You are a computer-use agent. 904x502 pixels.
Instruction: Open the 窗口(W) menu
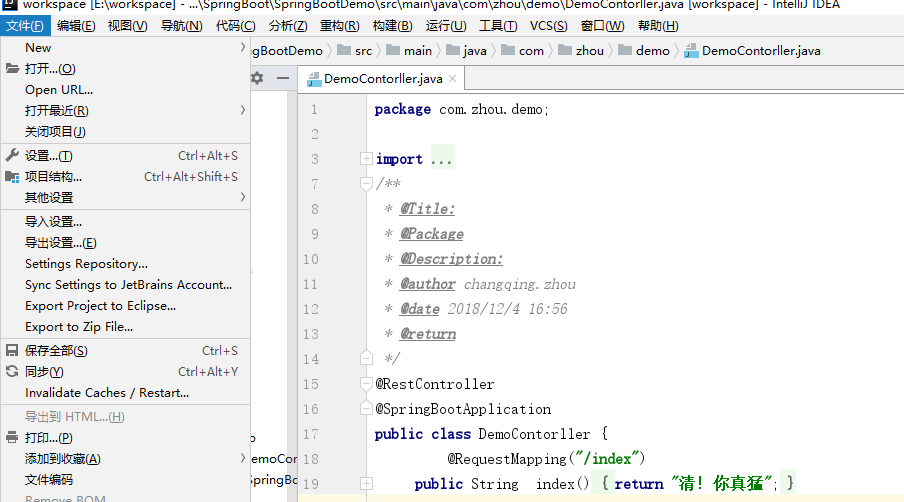click(x=602, y=26)
